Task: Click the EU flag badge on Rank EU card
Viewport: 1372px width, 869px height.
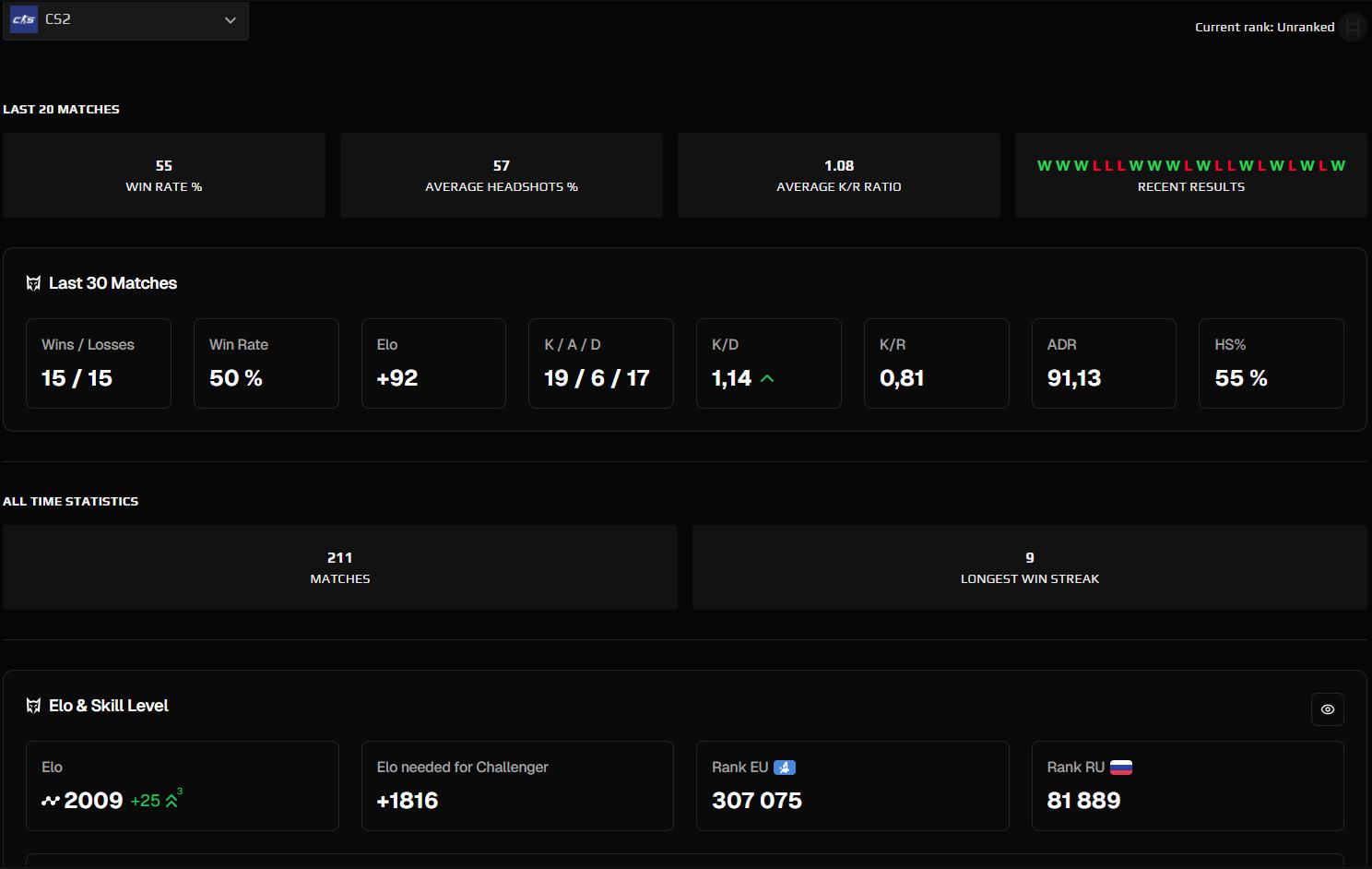Action: [785, 767]
